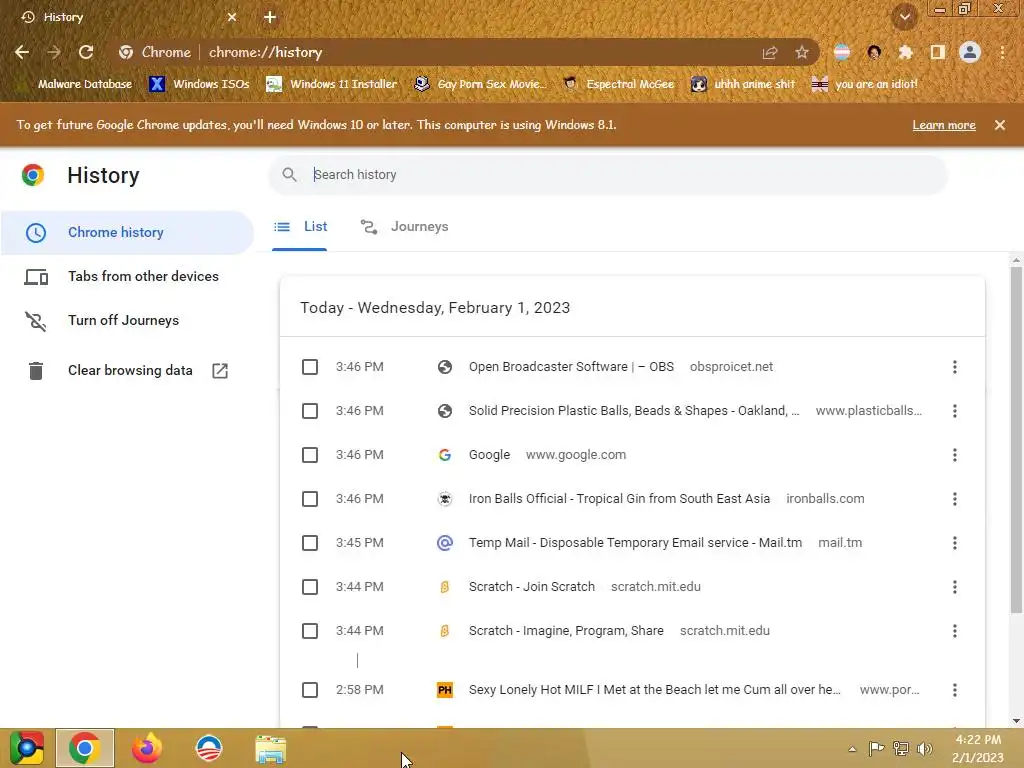This screenshot has height=768, width=1024.
Task: Open actions menu for Scratch - Imagine, Program, Share
Action: tap(955, 631)
